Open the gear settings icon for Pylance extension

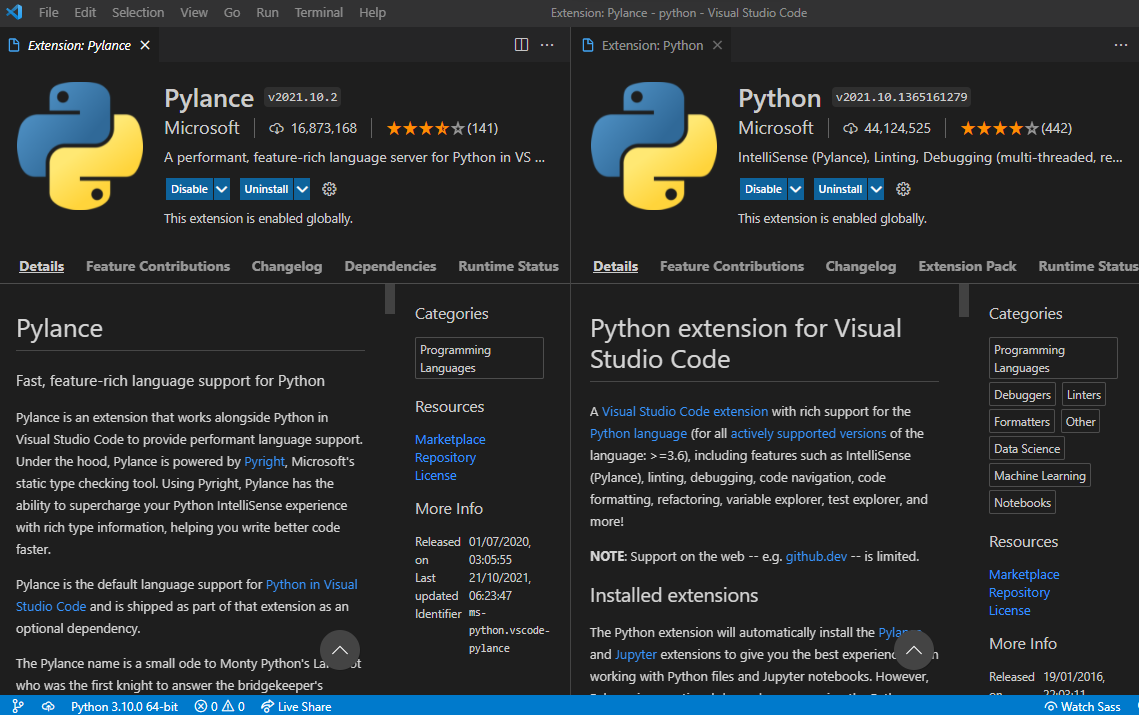pyautogui.click(x=329, y=189)
